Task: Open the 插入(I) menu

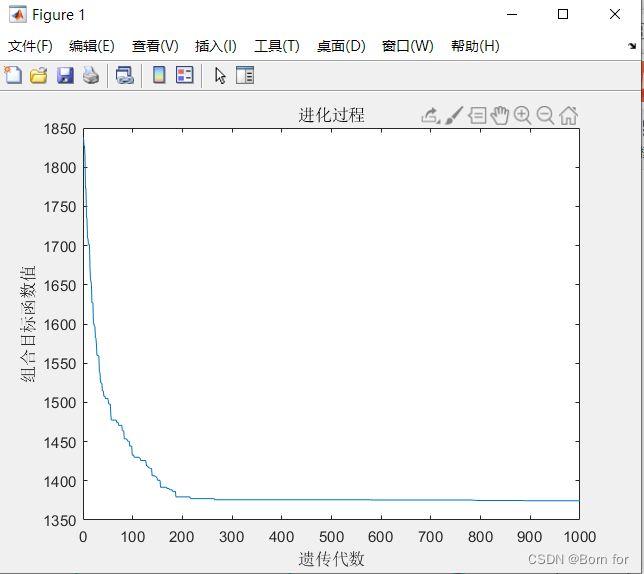Action: (216, 46)
